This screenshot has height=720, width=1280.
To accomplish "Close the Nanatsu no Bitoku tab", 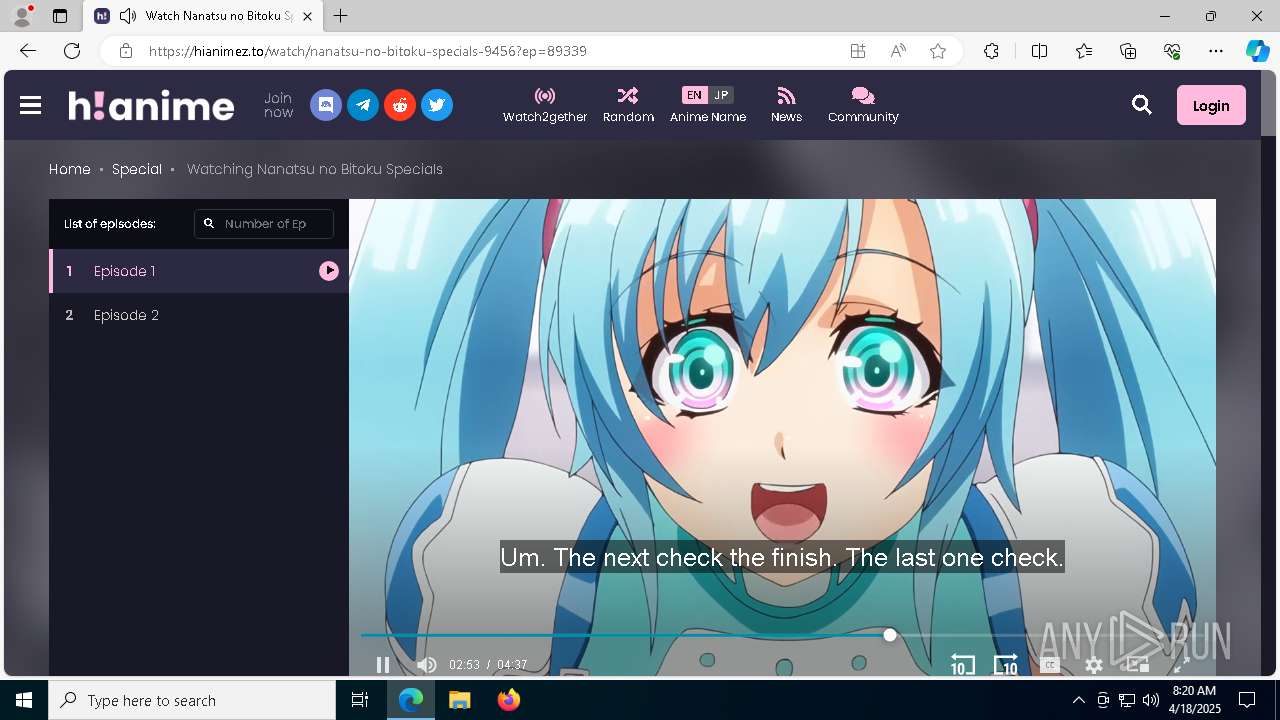I will tap(307, 16).
